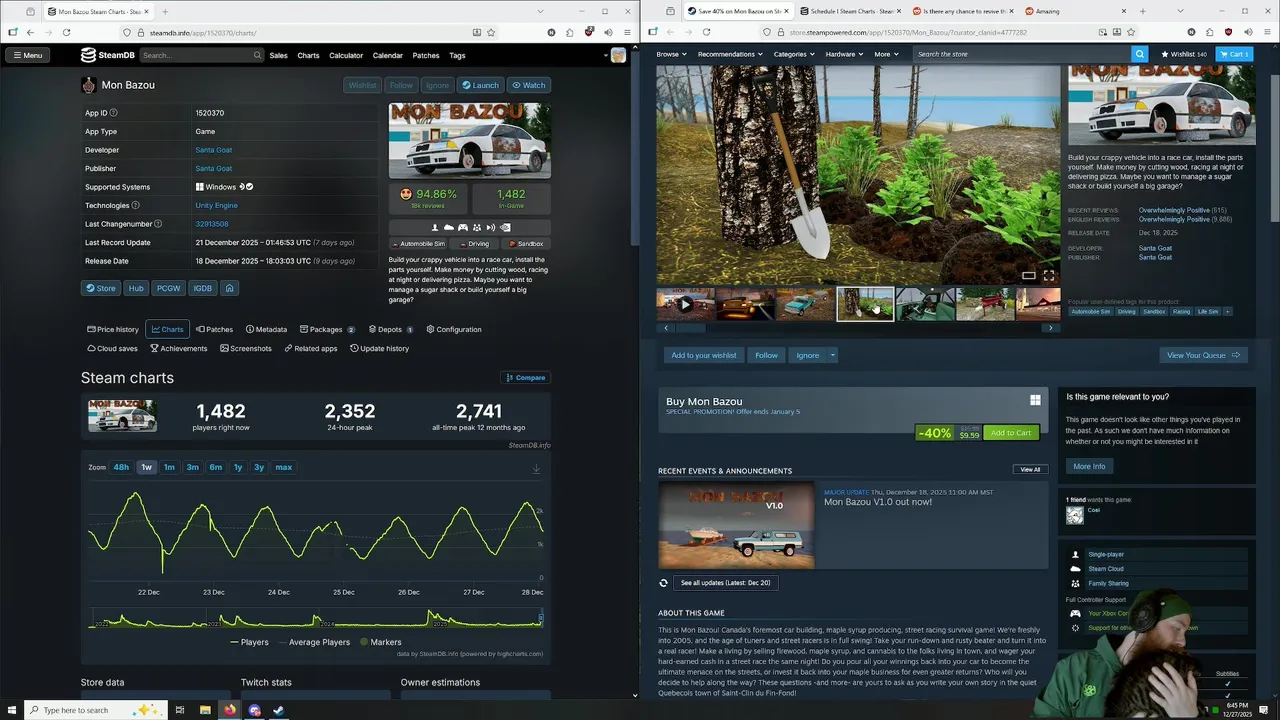Toggle Follow on the Steam store page
1280x720 pixels.
[x=767, y=355]
